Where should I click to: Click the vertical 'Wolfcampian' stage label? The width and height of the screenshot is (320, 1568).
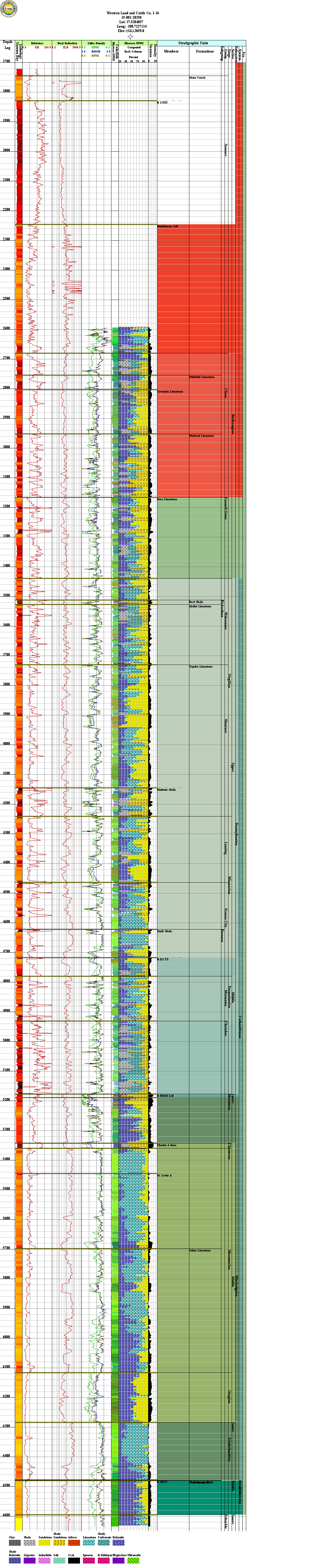[x=233, y=424]
